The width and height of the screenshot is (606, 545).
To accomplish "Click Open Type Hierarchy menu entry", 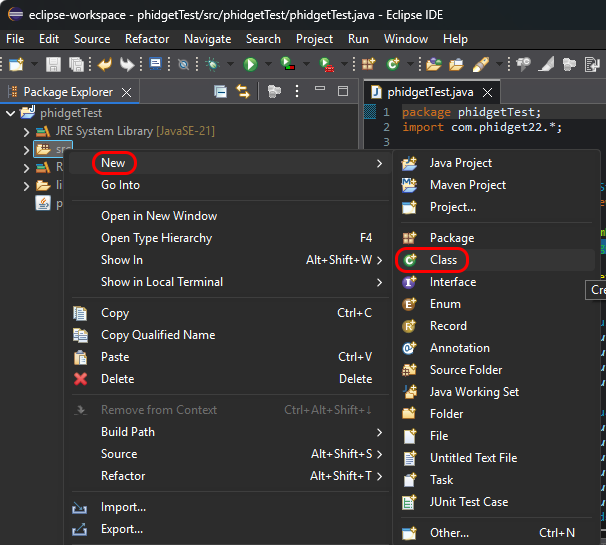I will coord(156,238).
